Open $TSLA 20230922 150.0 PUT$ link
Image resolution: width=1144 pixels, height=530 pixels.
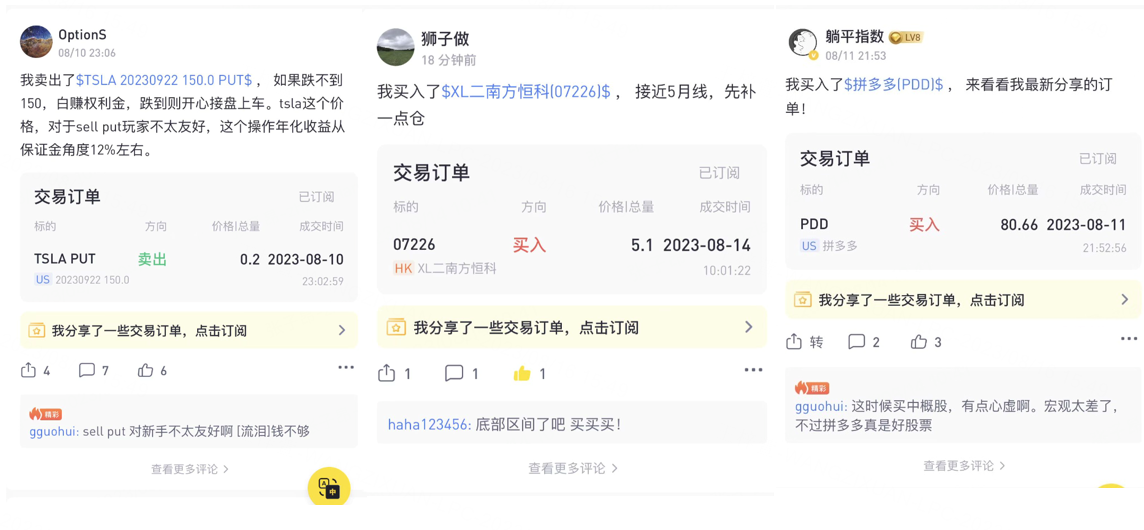click(163, 80)
